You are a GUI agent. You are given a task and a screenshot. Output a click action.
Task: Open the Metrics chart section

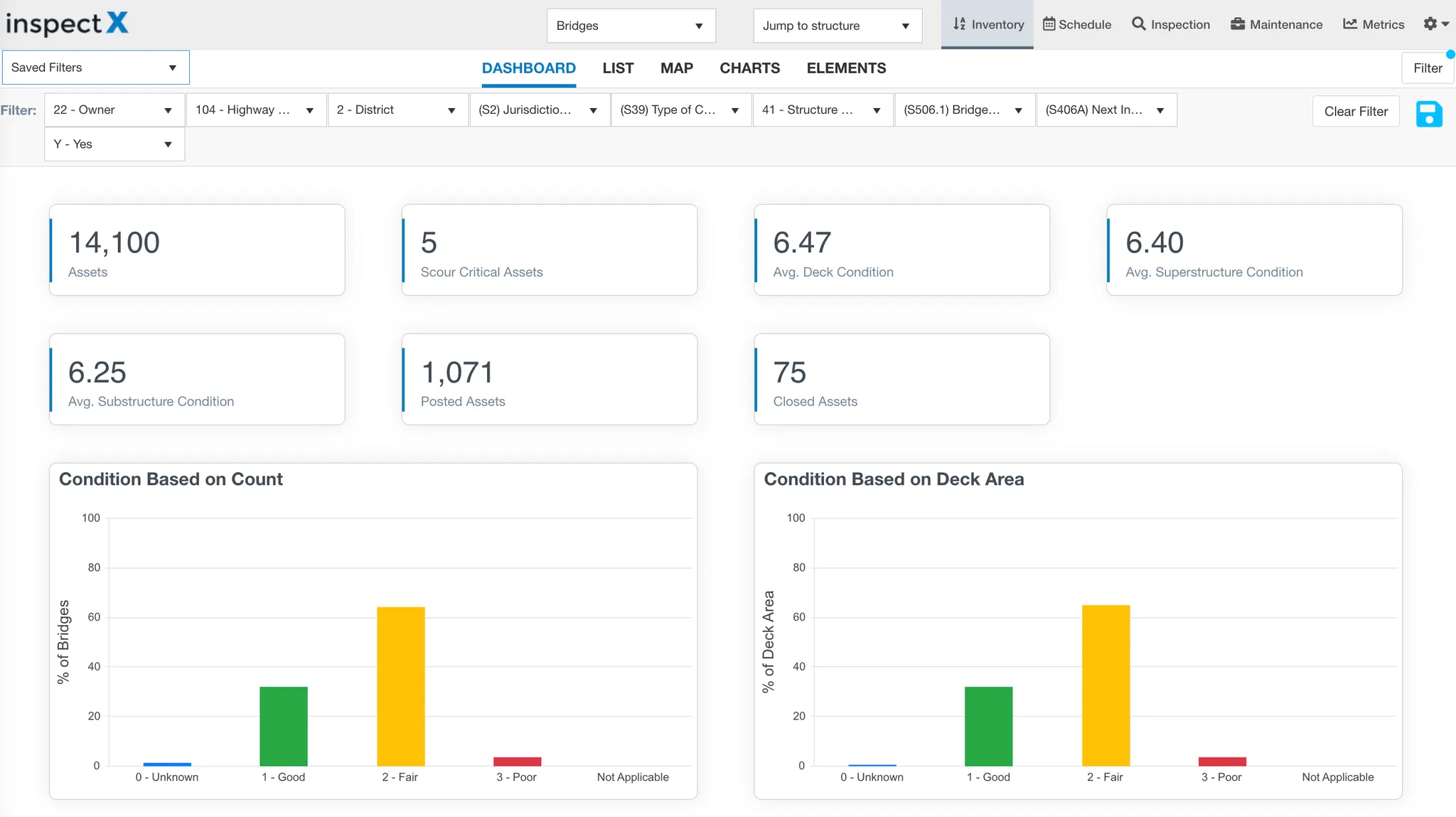click(x=1373, y=24)
